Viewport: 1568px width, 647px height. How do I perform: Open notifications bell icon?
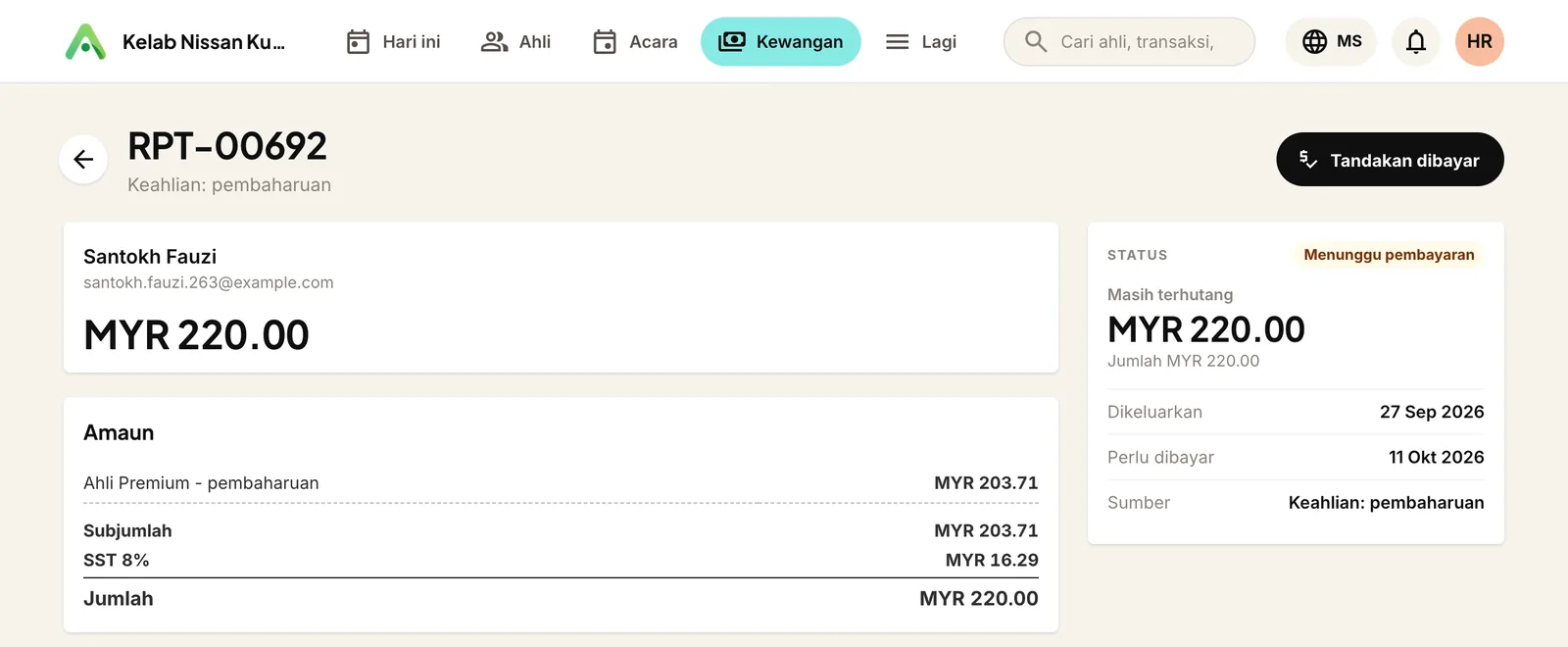click(x=1416, y=42)
